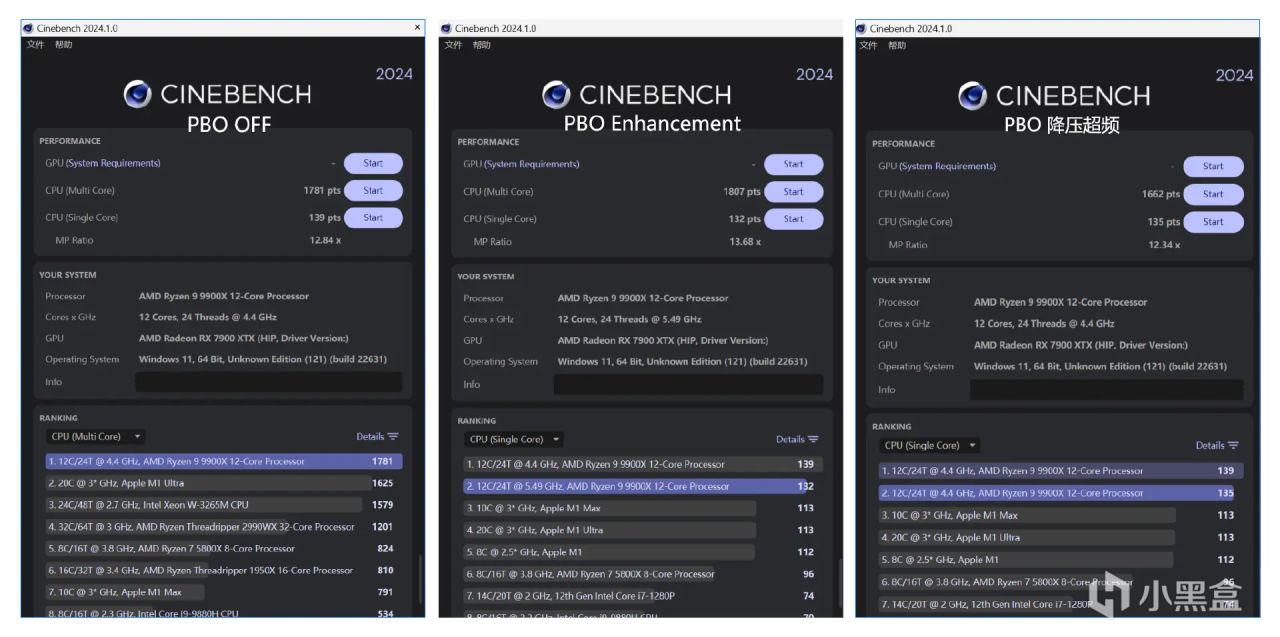Start CPU Multi Core test, PBO 降压超频 window

pyautogui.click(x=1213, y=194)
